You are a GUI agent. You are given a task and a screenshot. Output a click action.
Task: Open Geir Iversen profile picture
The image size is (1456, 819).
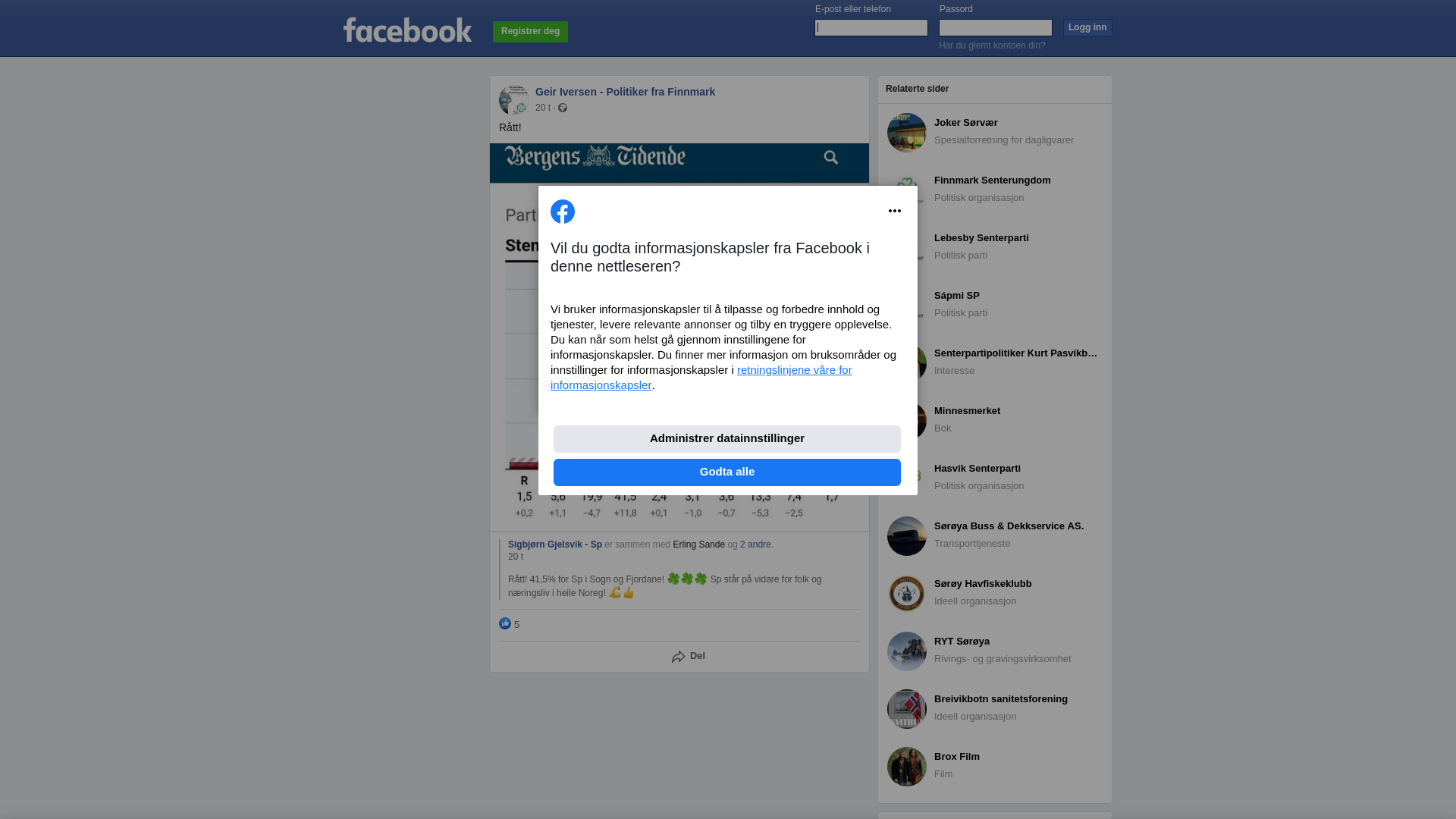click(x=514, y=100)
